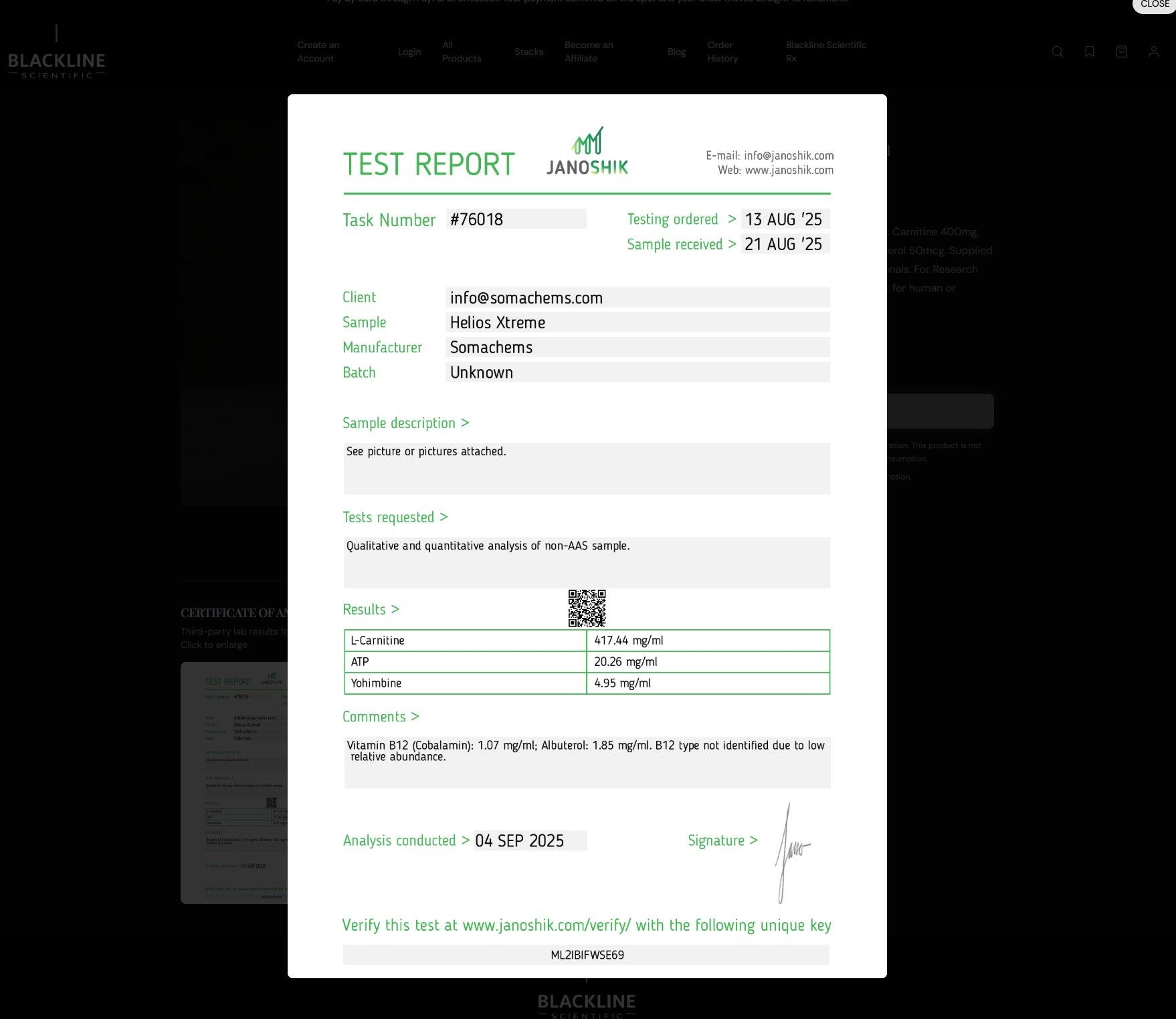
Task: Click the footer Blackline Scientific logo
Action: click(587, 1006)
